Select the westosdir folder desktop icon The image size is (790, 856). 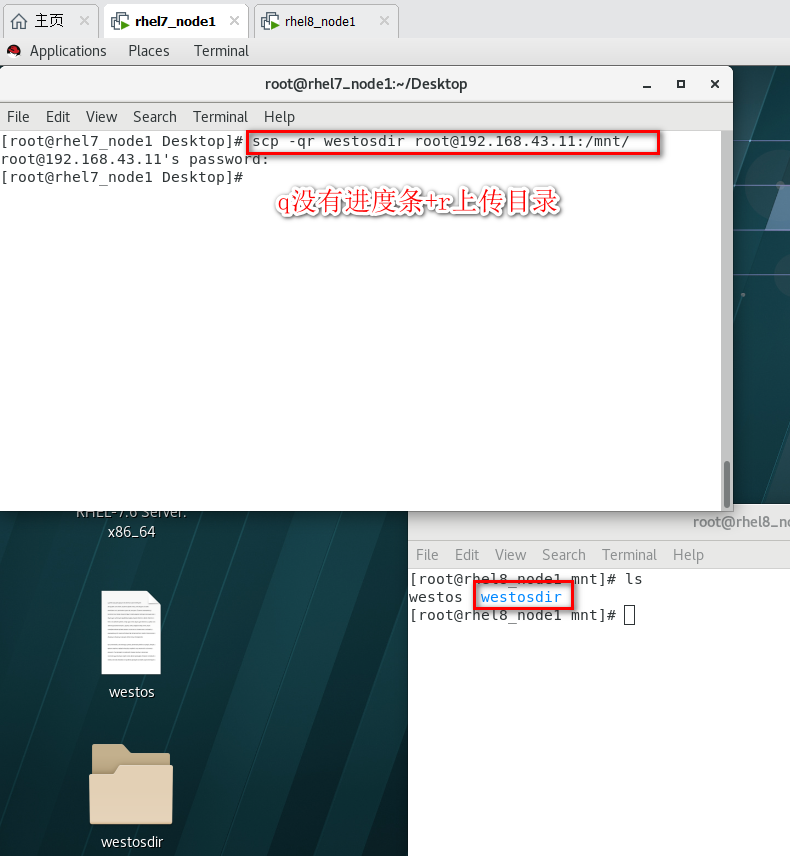point(131,784)
